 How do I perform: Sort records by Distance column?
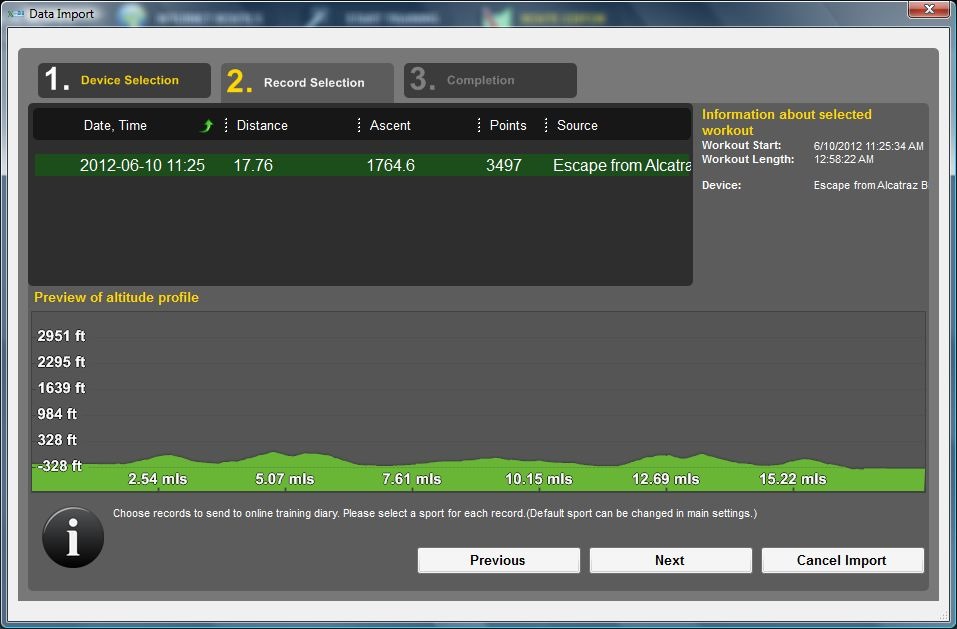(x=262, y=126)
